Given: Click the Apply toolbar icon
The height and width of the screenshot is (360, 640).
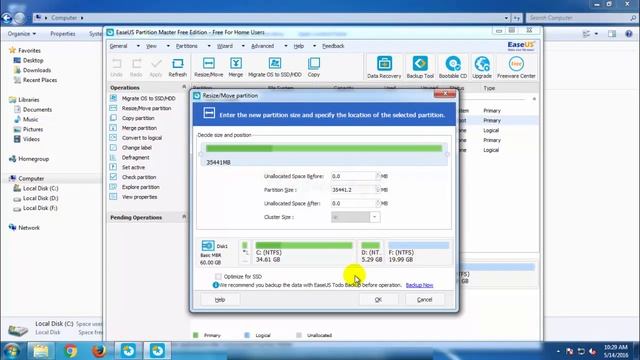Looking at the screenshot, I should (156, 67).
